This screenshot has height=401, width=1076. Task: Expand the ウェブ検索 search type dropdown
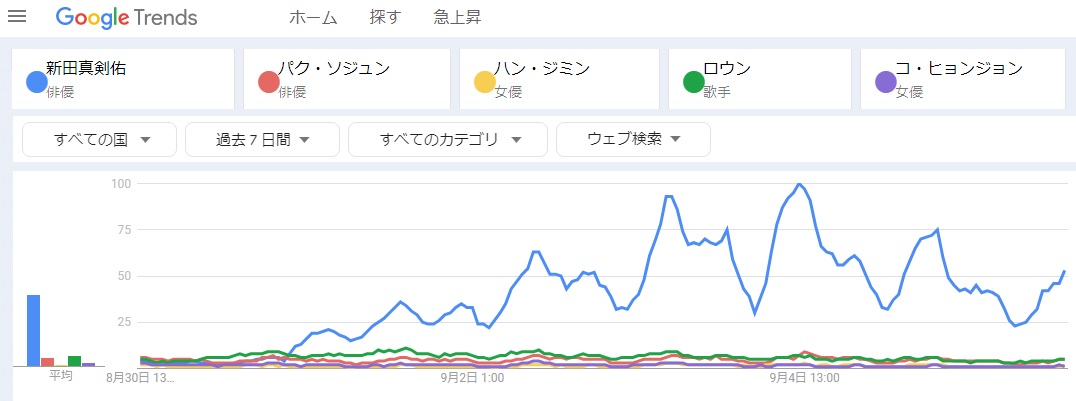(x=633, y=140)
